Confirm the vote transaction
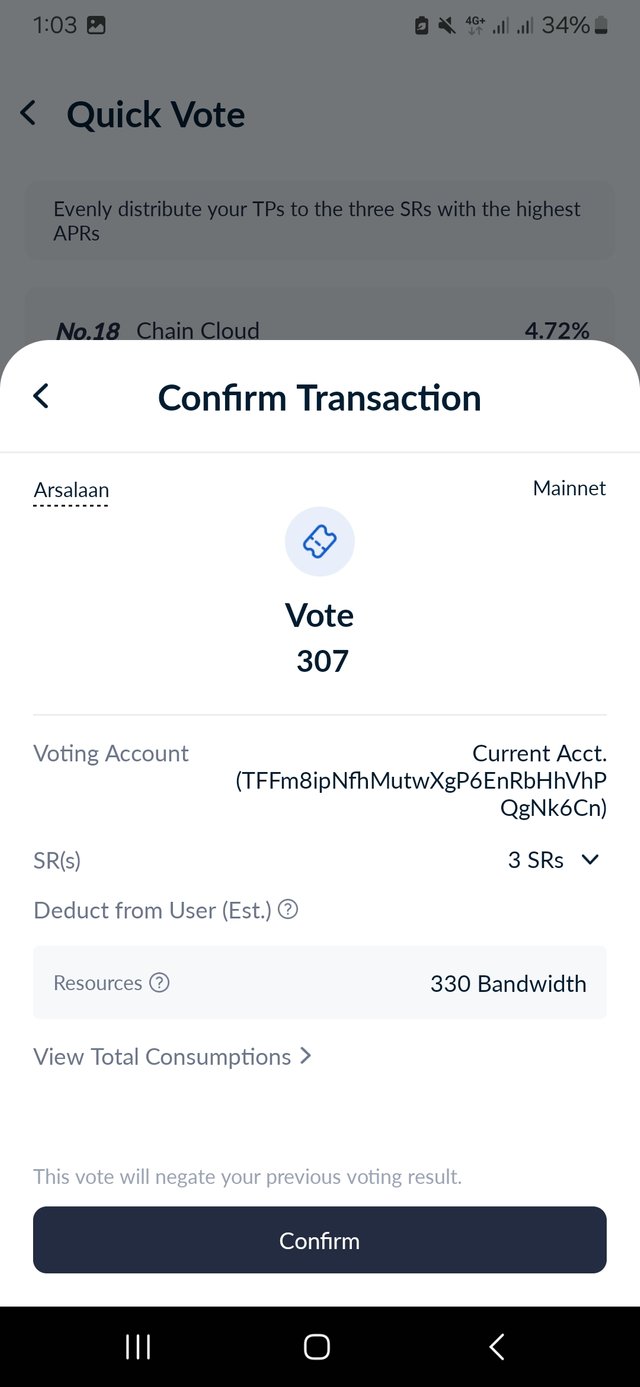The width and height of the screenshot is (640, 1387). 320,1240
